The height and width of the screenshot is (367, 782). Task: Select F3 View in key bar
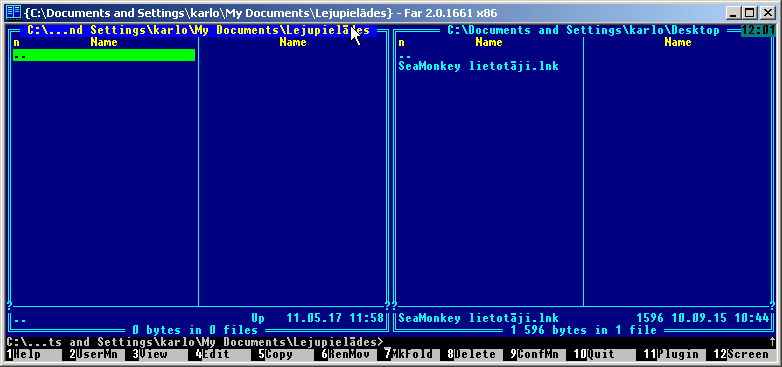[x=156, y=355]
